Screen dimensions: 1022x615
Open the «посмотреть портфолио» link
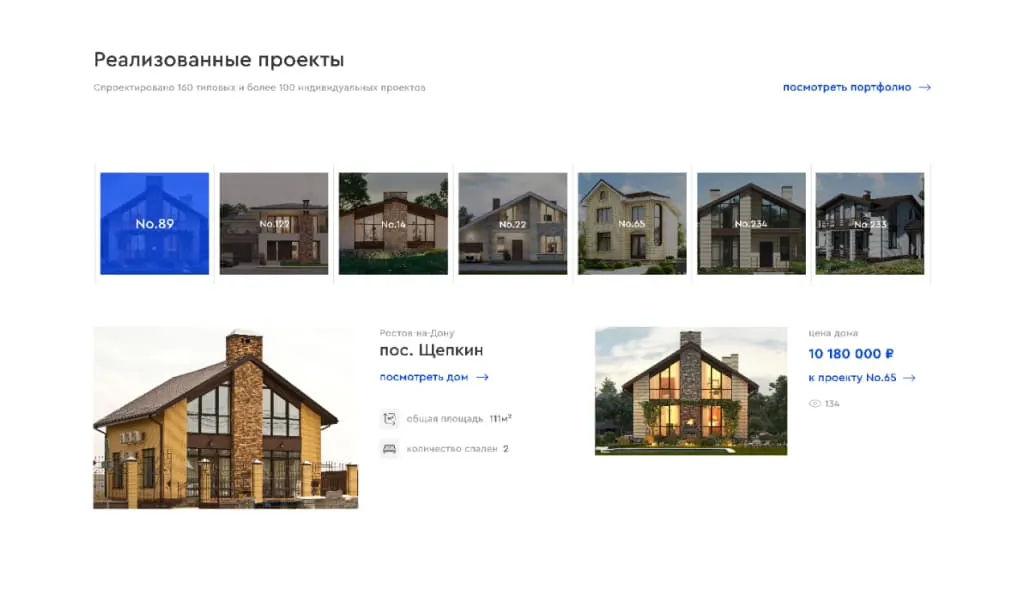pos(847,88)
